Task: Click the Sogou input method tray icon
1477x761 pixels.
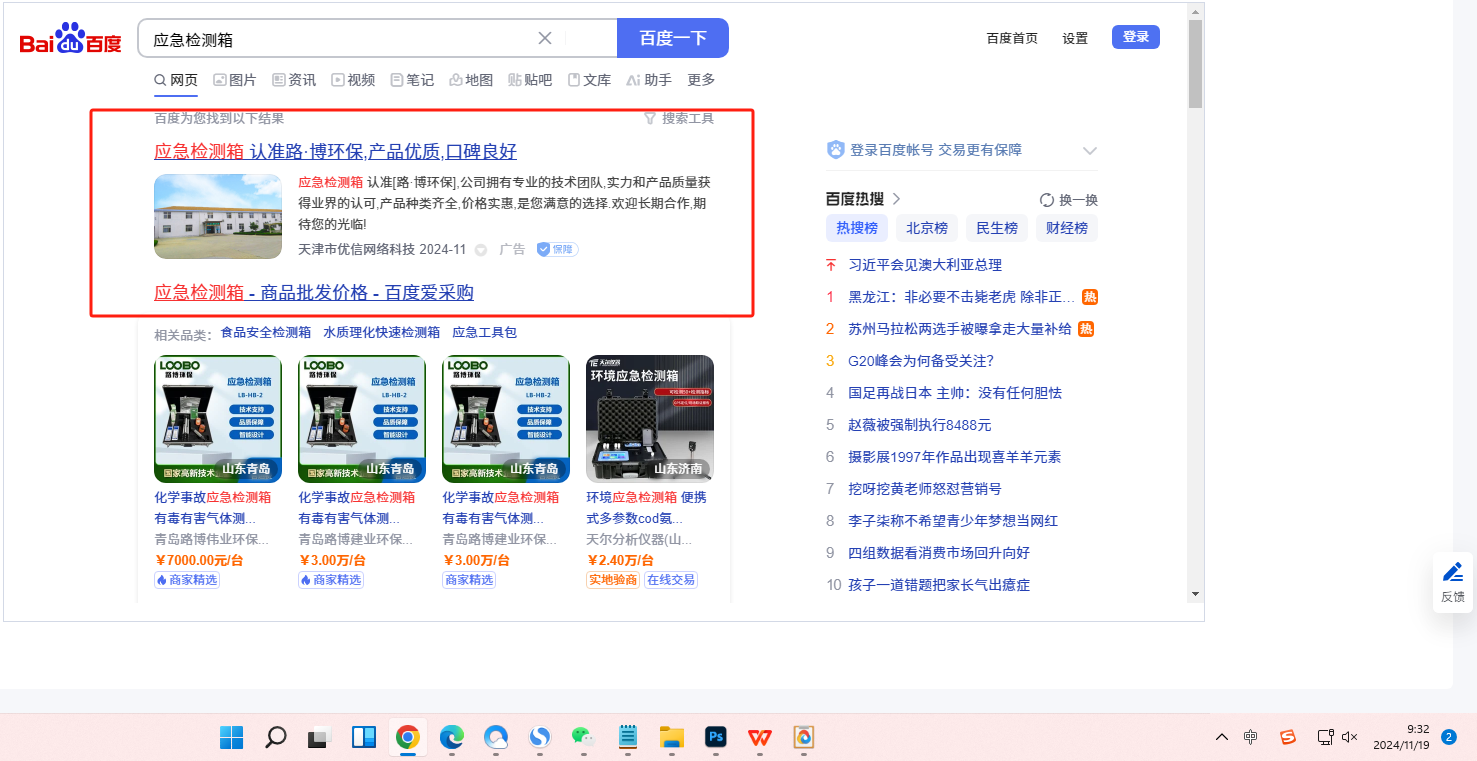Action: click(x=1288, y=737)
